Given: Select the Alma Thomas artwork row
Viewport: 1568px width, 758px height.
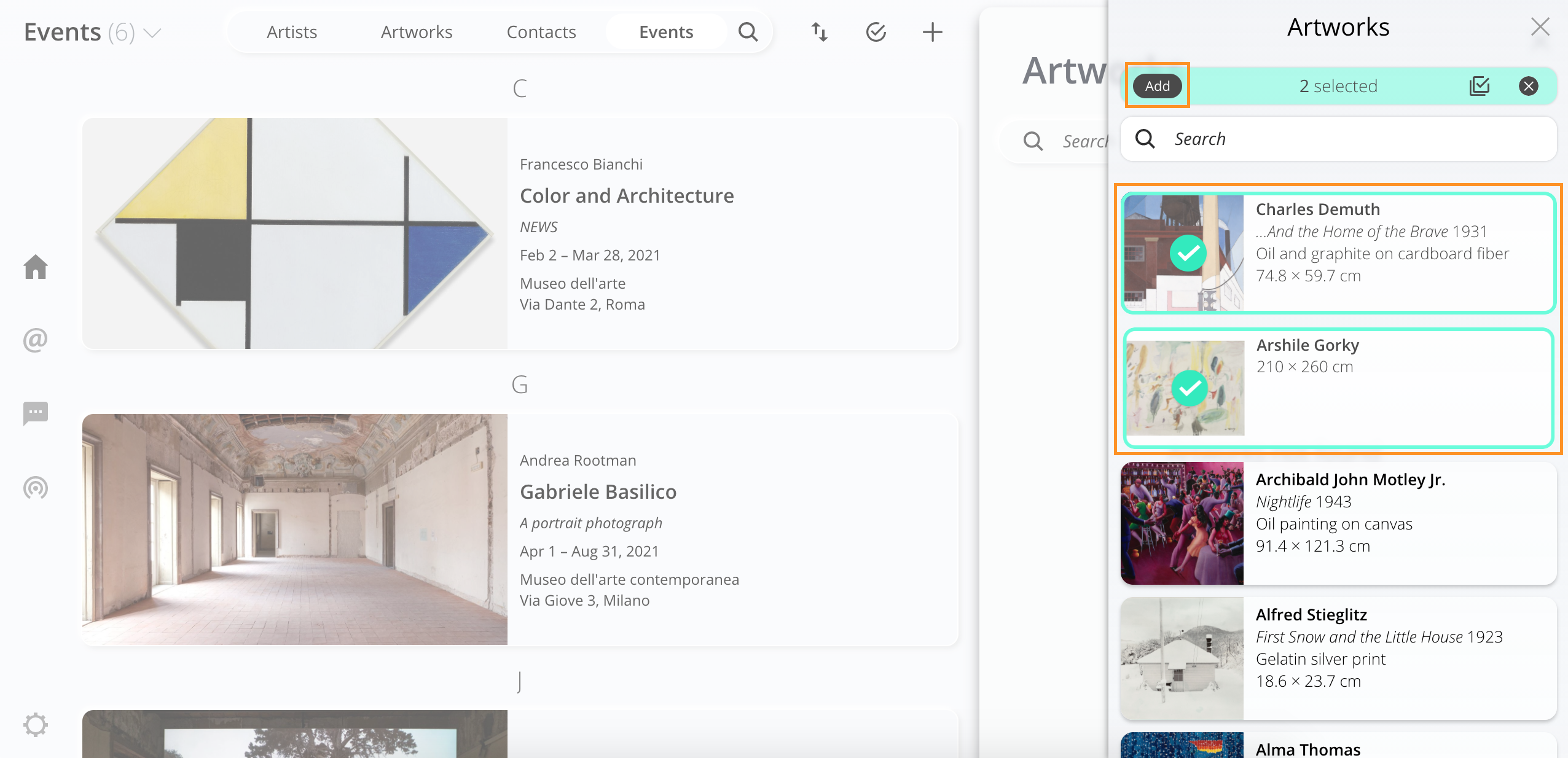Looking at the screenshot, I should pyautogui.click(x=1338, y=745).
